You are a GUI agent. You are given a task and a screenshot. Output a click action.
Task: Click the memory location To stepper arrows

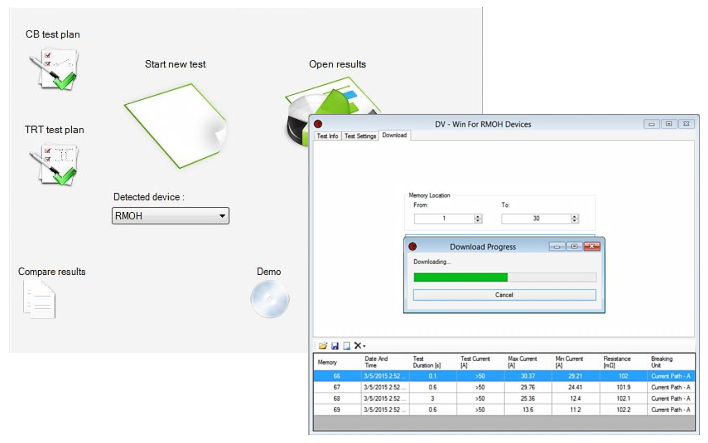point(575,218)
